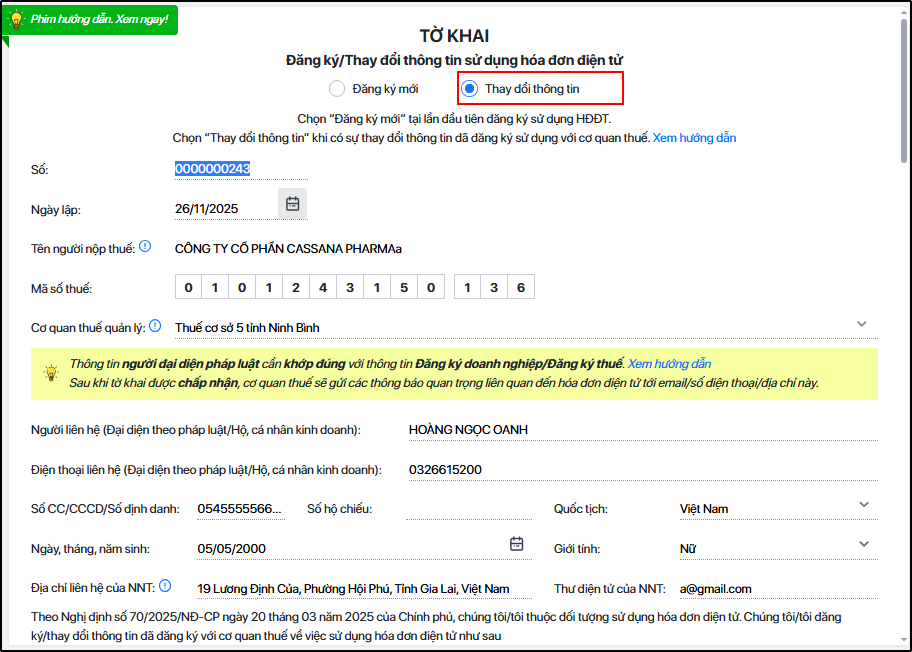Click info icon next to Cơ quan thuế quản lý

pyautogui.click(x=155, y=326)
